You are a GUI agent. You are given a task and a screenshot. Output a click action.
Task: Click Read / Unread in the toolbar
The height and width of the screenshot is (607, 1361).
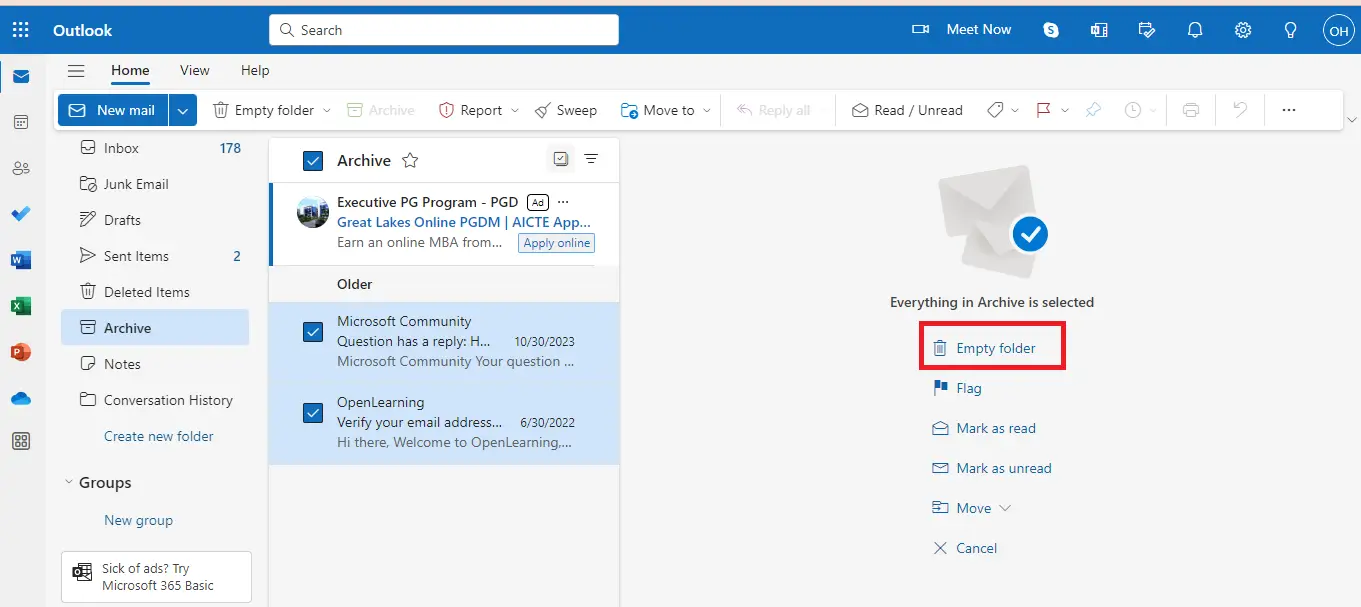coord(907,110)
